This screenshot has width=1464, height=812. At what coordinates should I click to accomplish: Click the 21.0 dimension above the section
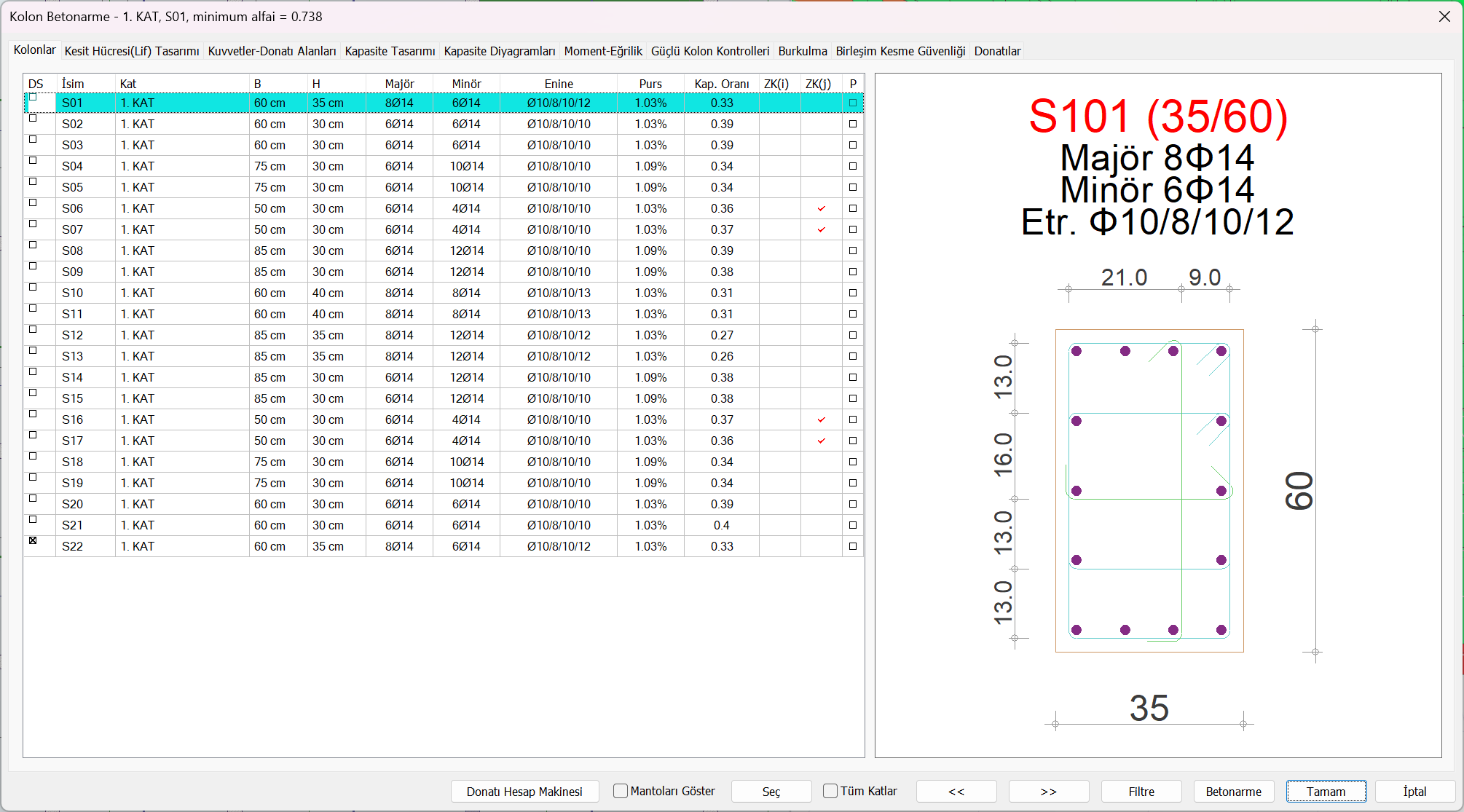[x=1124, y=277]
